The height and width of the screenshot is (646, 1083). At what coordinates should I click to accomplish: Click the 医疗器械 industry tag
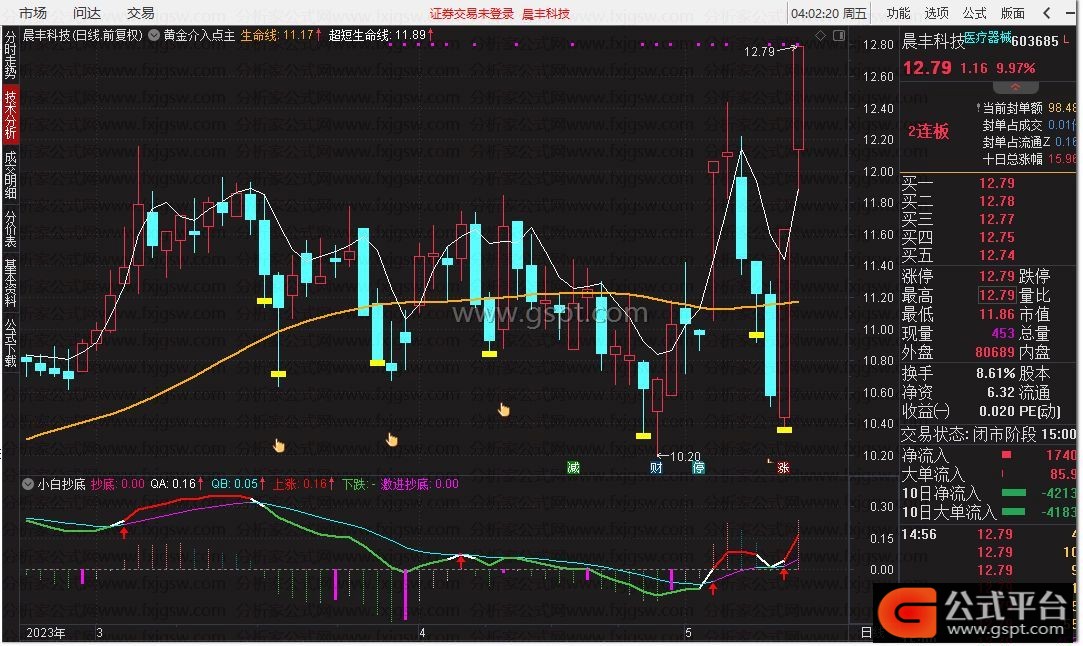pos(988,38)
